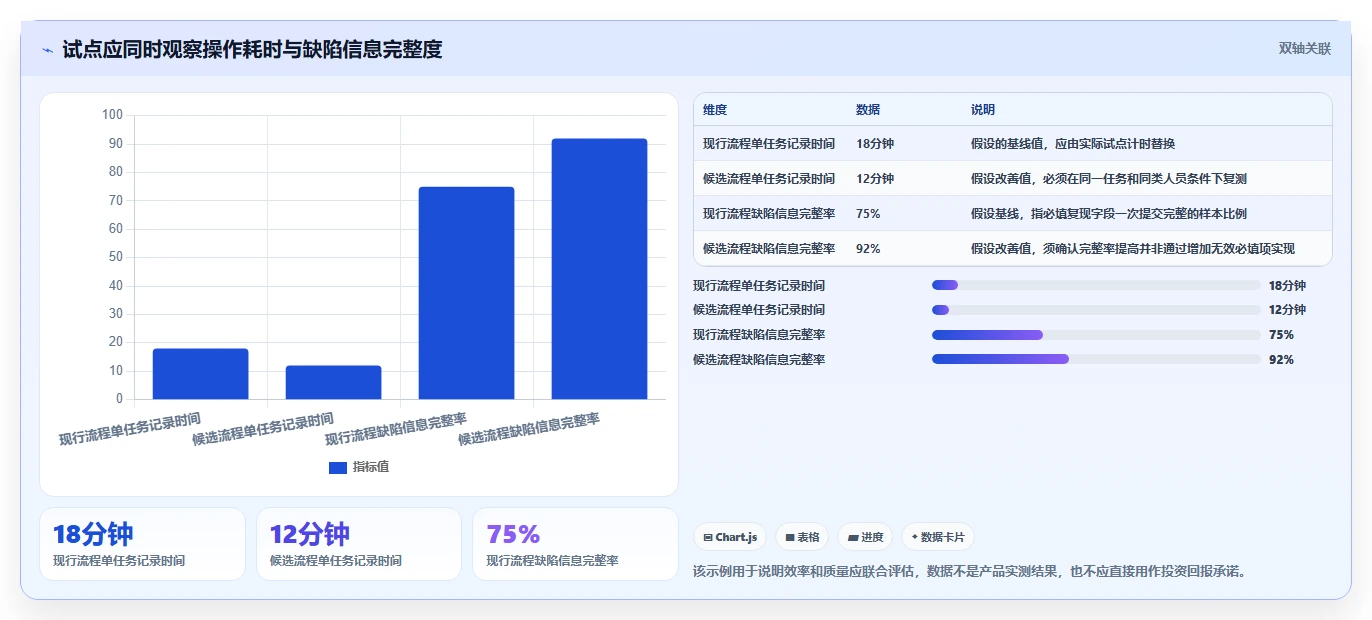Image resolution: width=1372 pixels, height=620 pixels.
Task: Click the note 假设的基线值，应由实际试点计时替换
Action: pos(1073,144)
